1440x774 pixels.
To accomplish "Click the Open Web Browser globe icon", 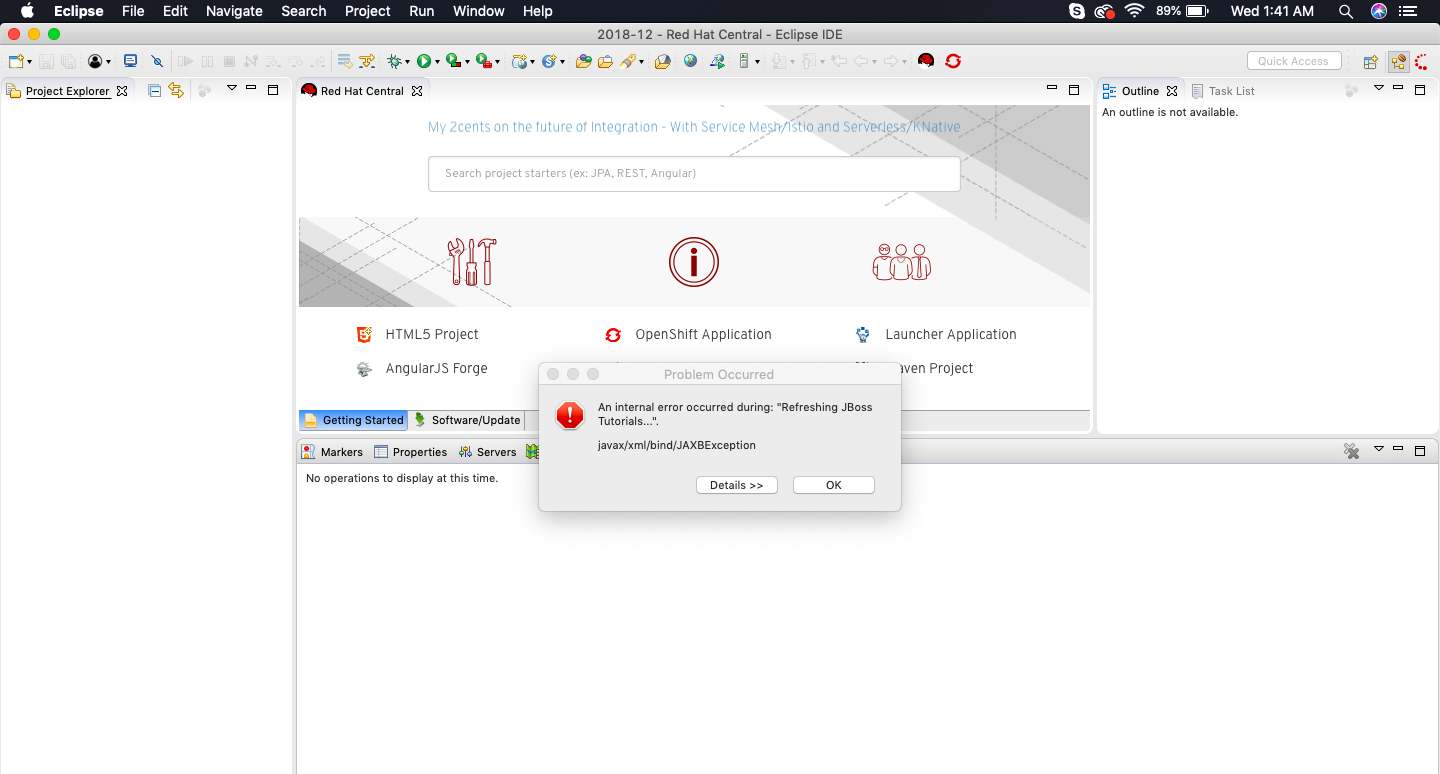I will tap(690, 61).
